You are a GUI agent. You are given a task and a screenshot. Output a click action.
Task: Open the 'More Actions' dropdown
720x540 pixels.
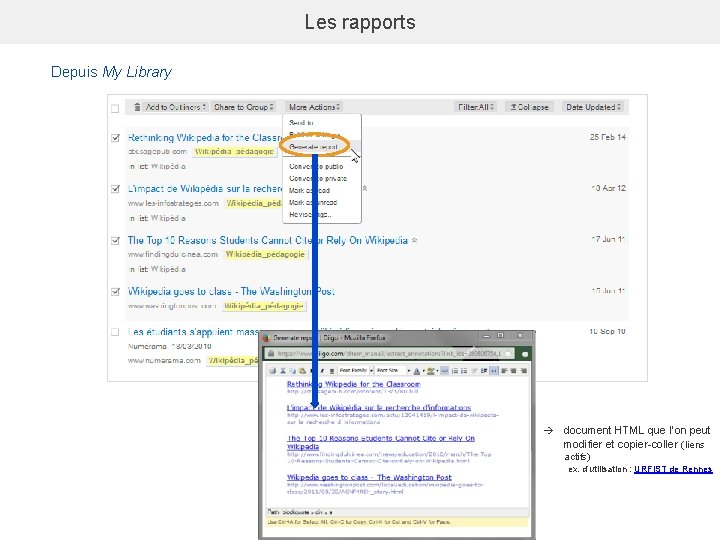(x=314, y=107)
